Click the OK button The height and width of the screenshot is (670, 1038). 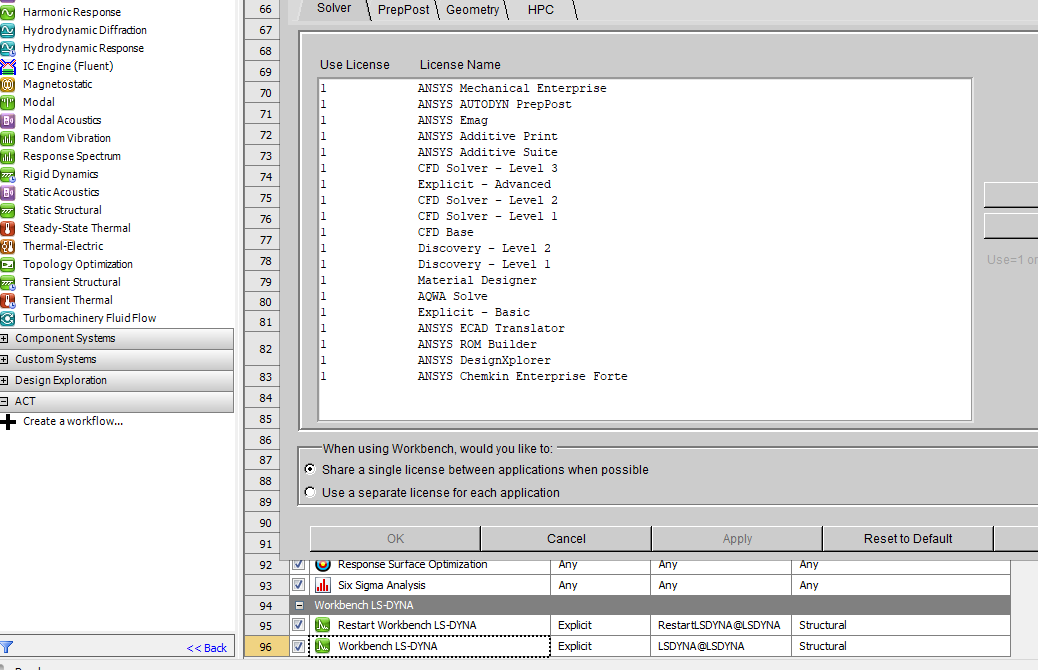tap(395, 539)
